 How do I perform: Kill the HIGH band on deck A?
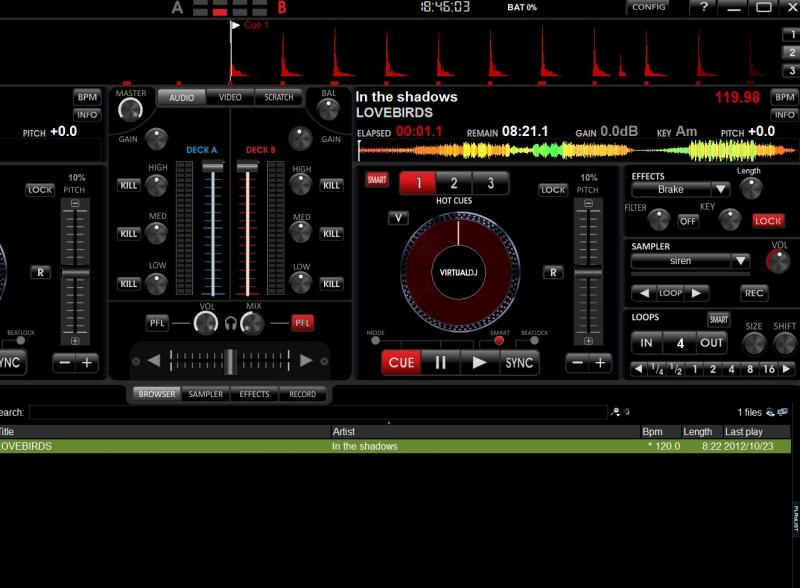point(129,185)
